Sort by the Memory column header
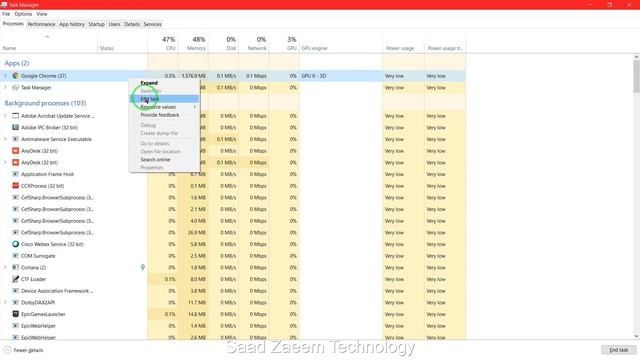This screenshot has width=640, height=360. (193, 43)
